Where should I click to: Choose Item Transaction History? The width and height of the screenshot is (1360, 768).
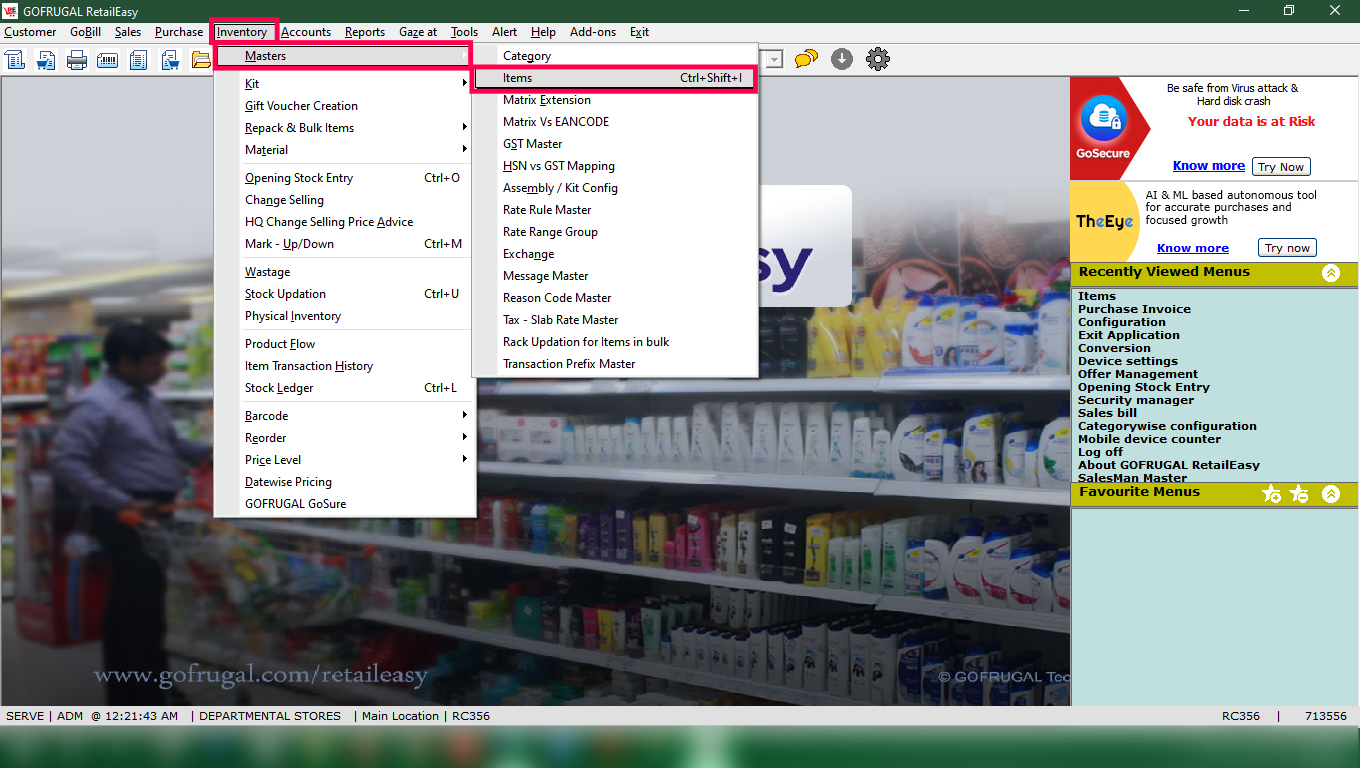click(x=345, y=366)
